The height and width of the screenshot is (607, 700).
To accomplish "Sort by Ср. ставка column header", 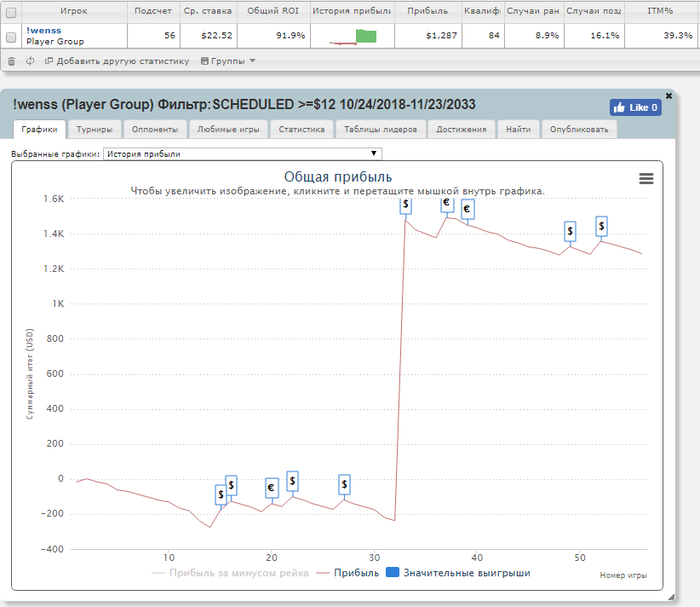I will tap(208, 11).
